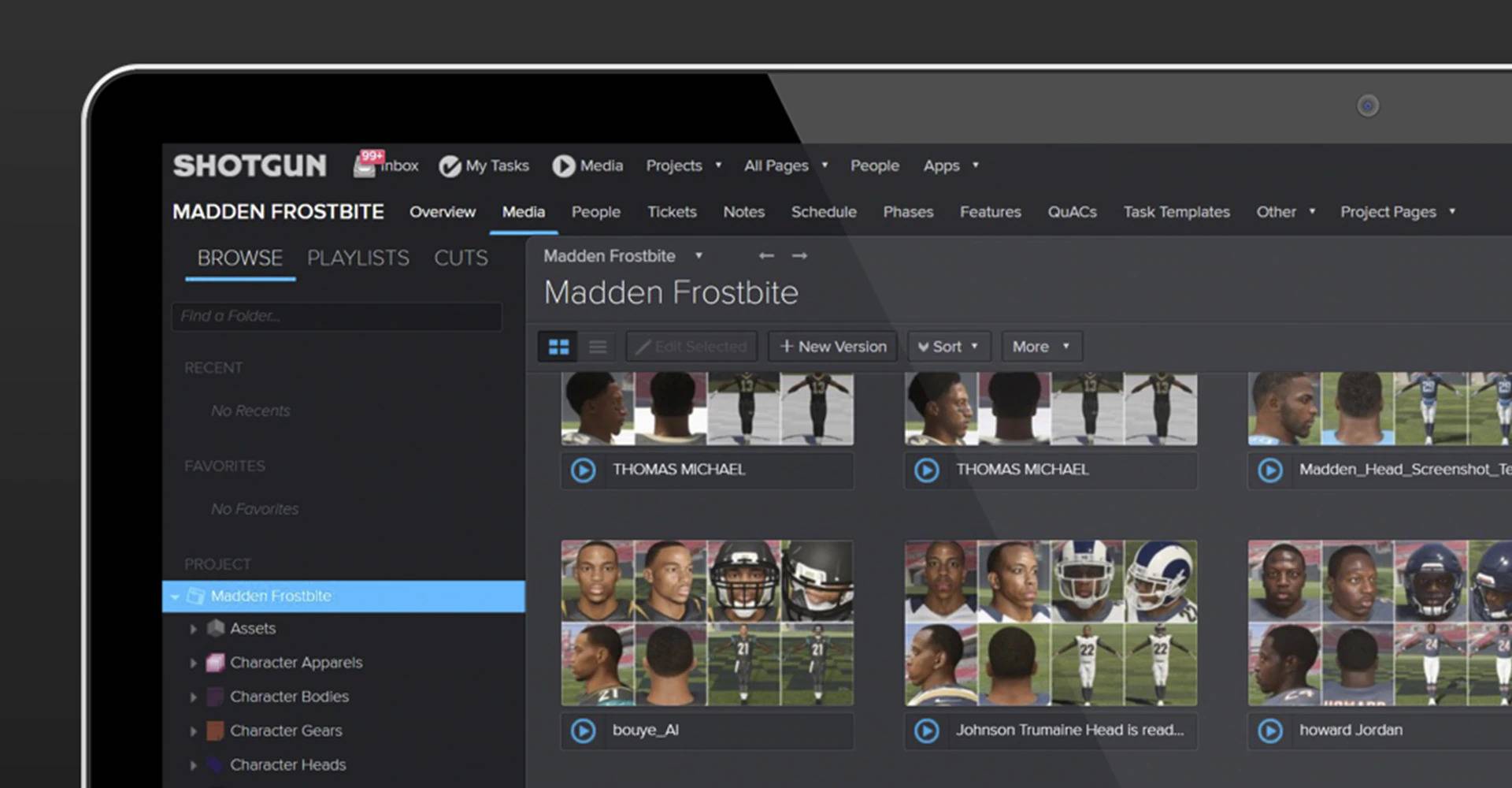Switch to list view mode
The width and height of the screenshot is (1512, 788).
pos(598,347)
